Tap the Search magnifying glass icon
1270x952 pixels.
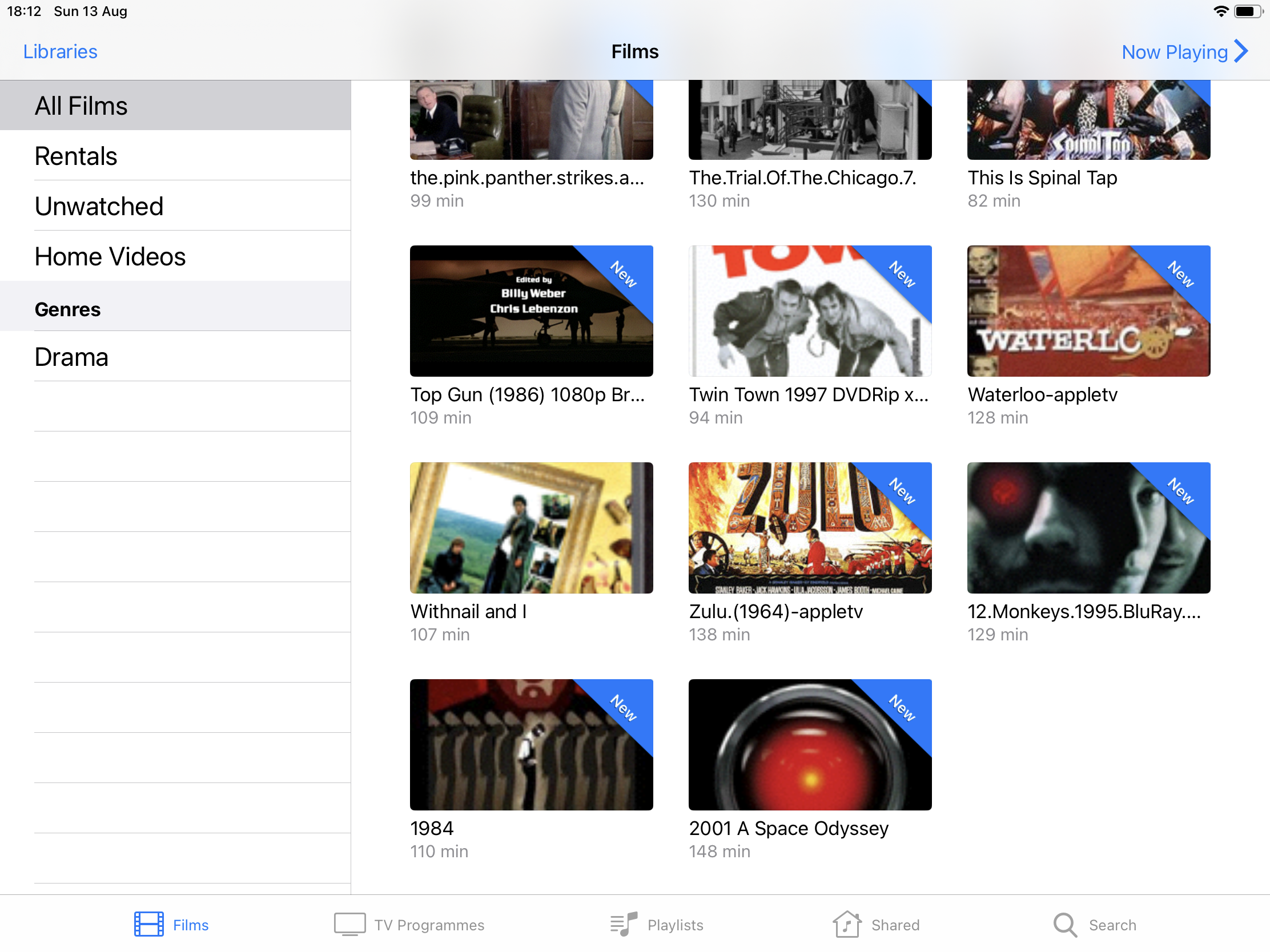click(x=1064, y=925)
